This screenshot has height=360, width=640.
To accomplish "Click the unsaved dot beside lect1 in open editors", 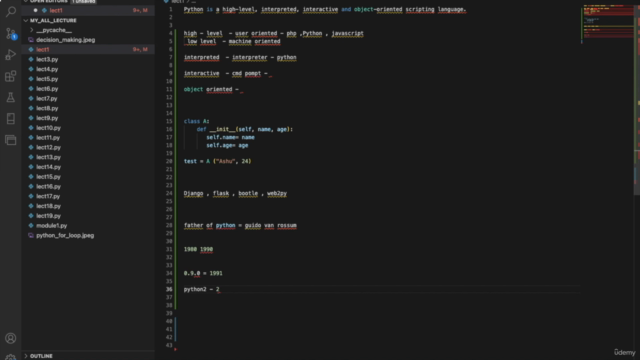I will (x=36, y=10).
